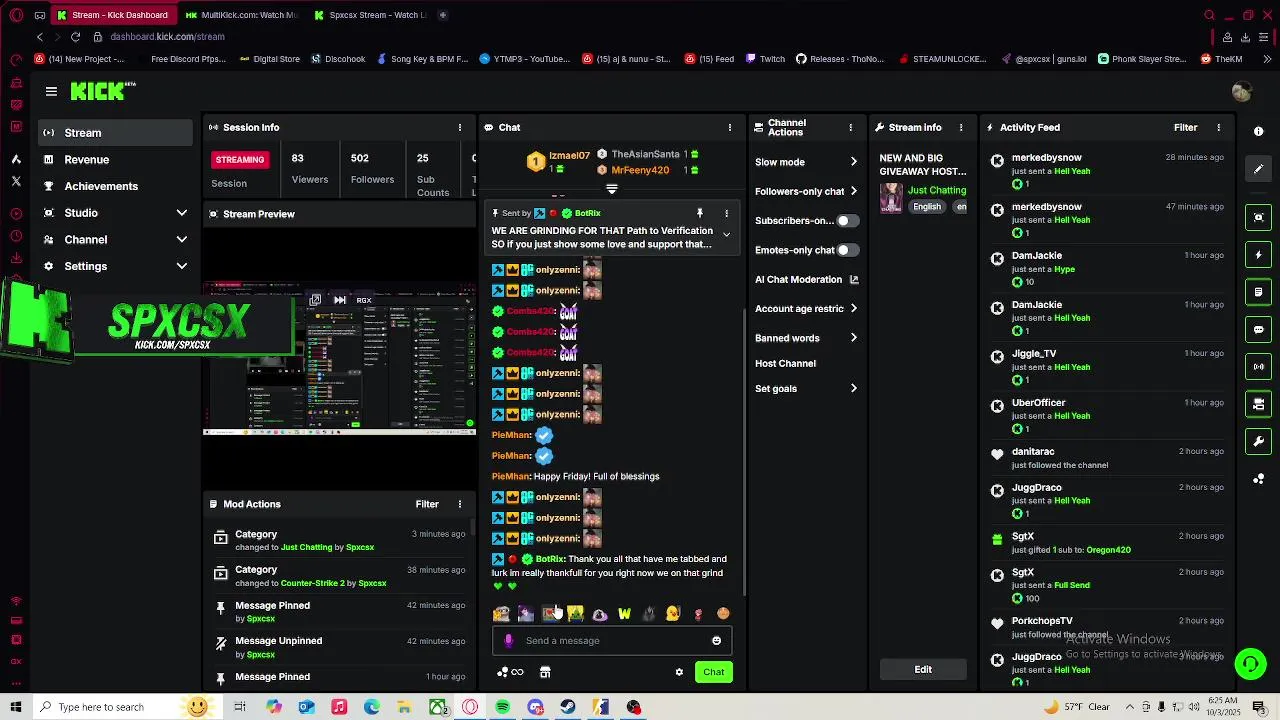Open Channel Actions panel options menu
Image resolution: width=1280 pixels, height=720 pixels.
coord(851,127)
